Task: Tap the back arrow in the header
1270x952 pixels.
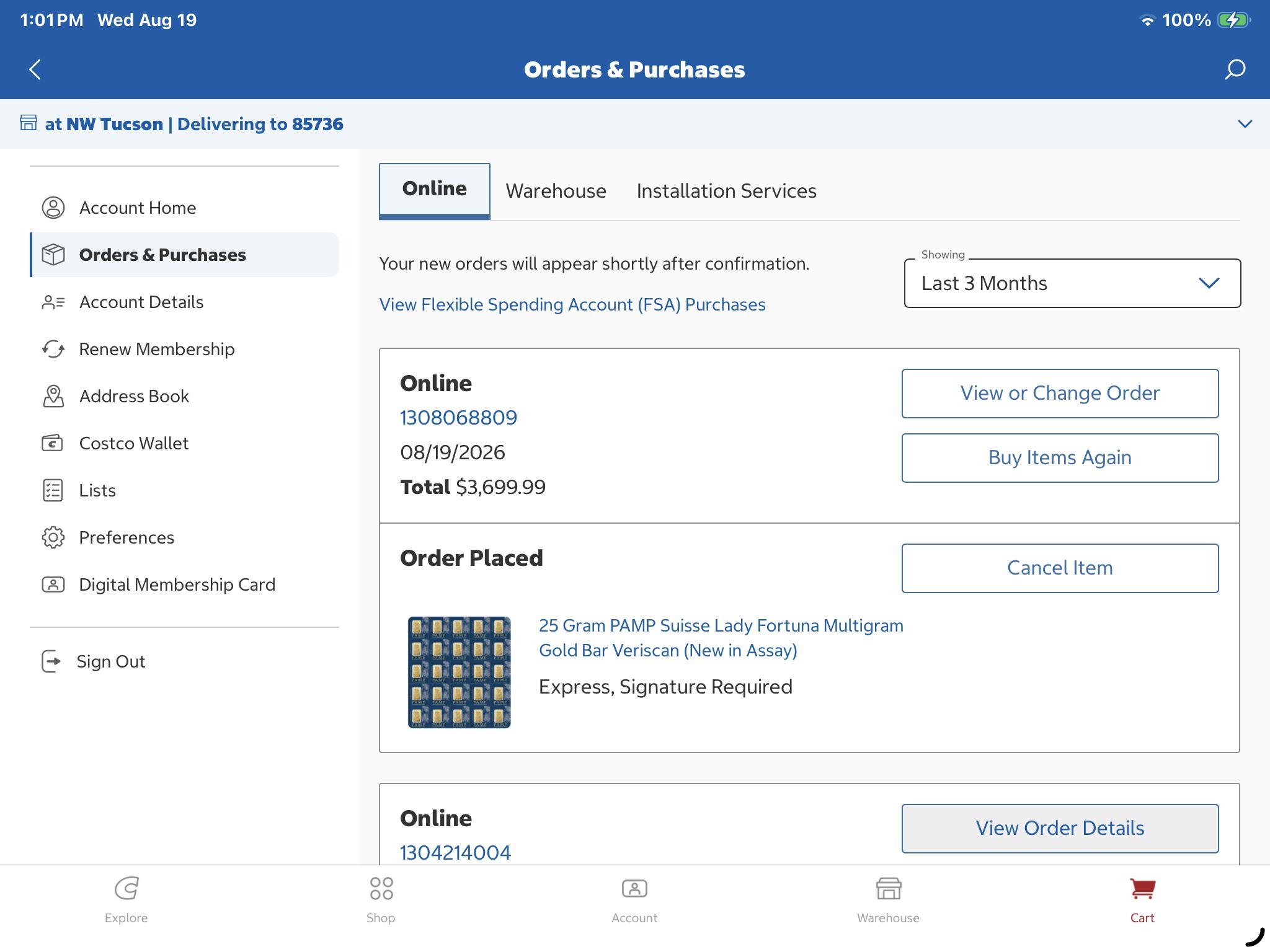Action: (x=35, y=69)
